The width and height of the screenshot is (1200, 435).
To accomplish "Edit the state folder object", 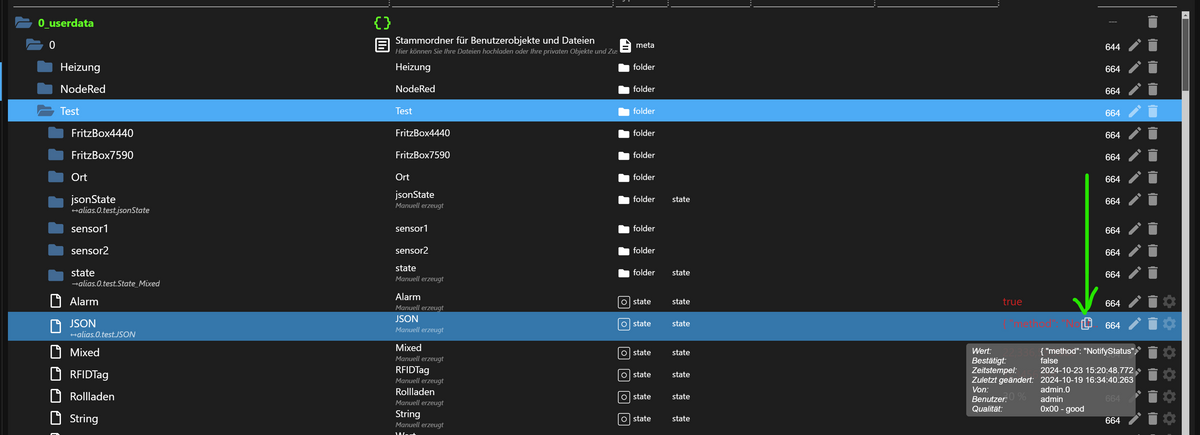I will (x=1134, y=273).
